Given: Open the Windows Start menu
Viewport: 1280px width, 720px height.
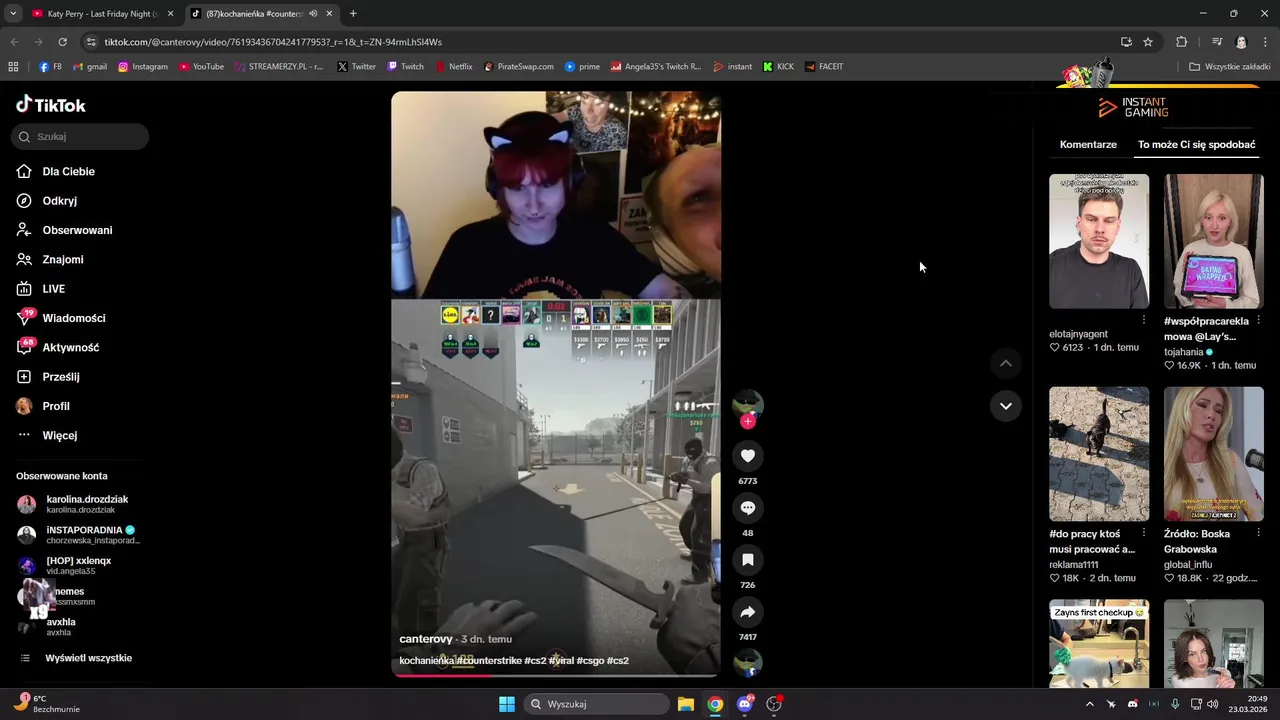Looking at the screenshot, I should point(507,704).
